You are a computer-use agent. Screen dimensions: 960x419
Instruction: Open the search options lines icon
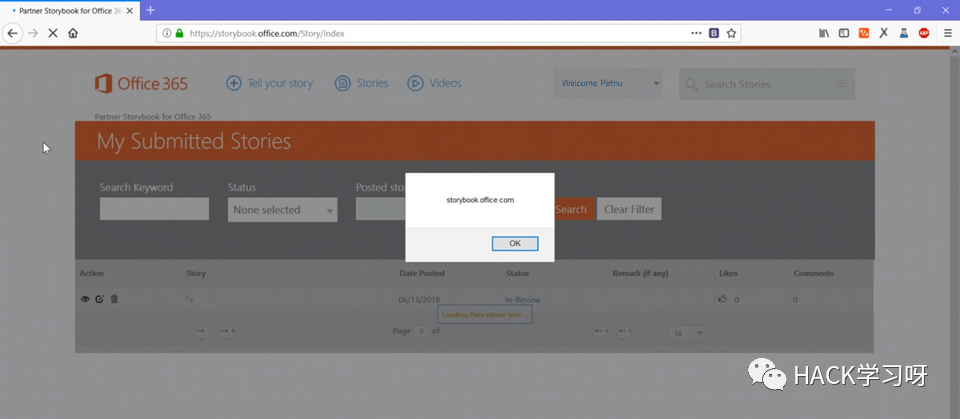click(841, 83)
